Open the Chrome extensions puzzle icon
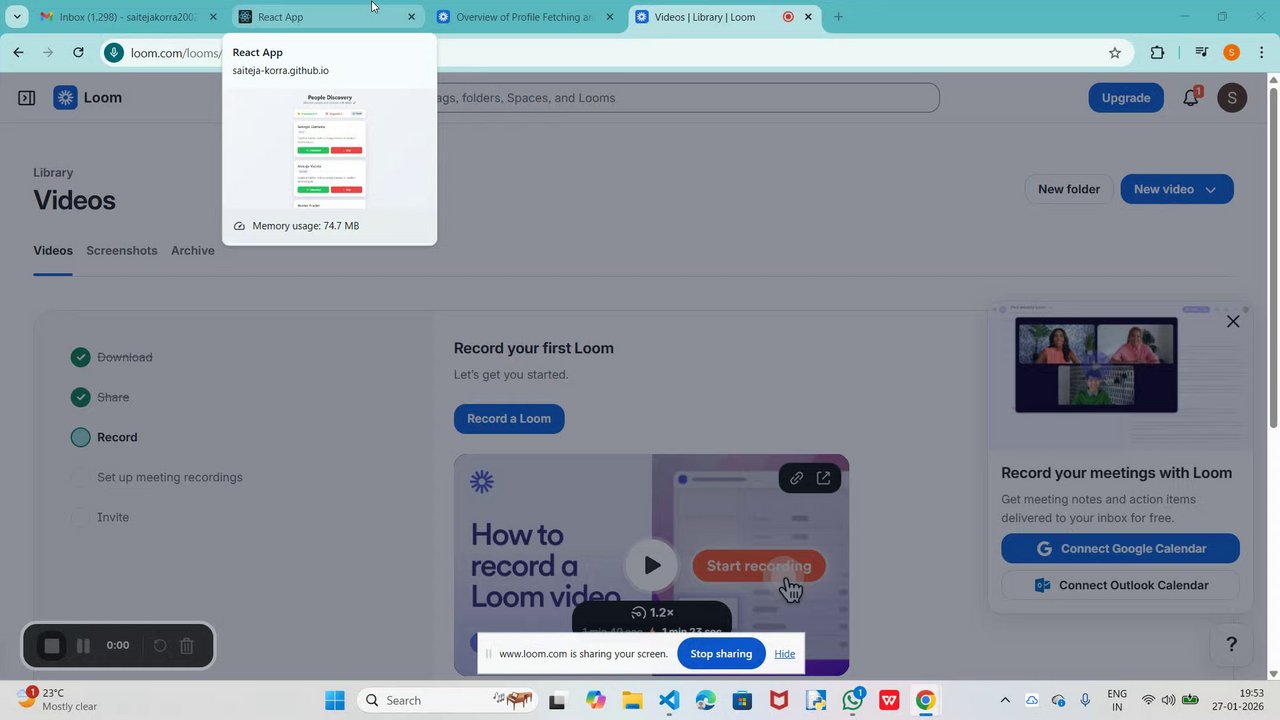Image resolution: width=1280 pixels, height=720 pixels. coord(1158,53)
